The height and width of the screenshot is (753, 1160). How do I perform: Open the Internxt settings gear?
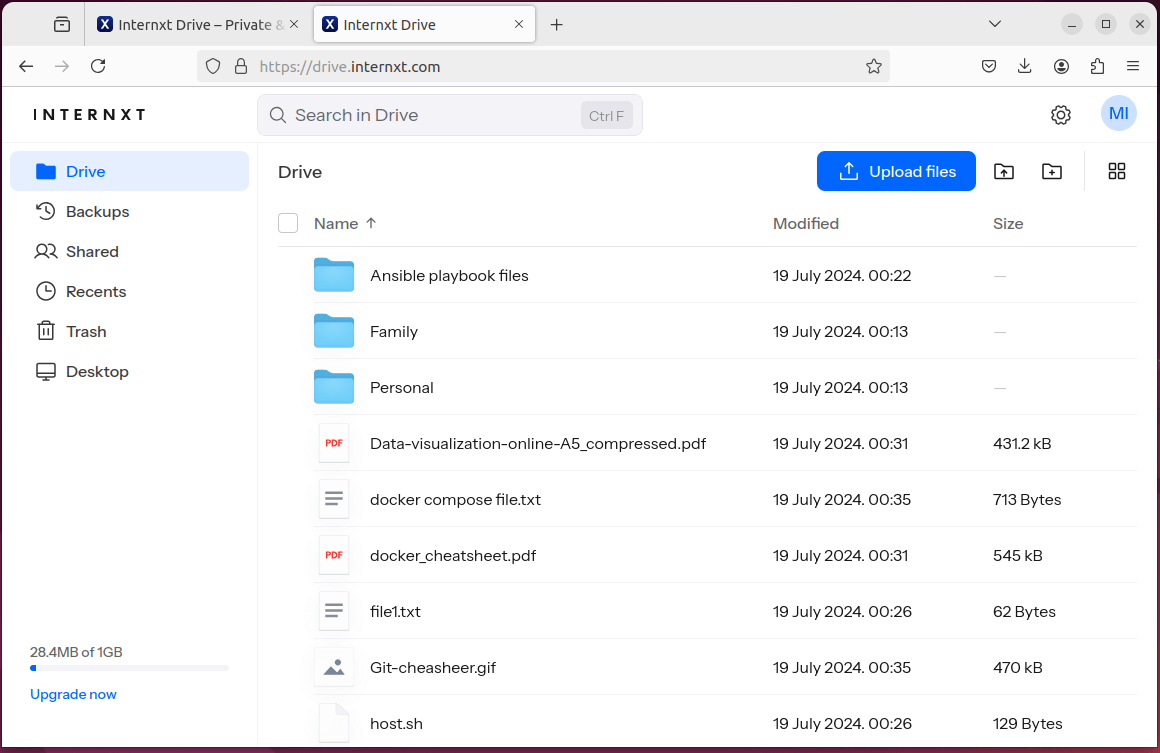(x=1060, y=114)
